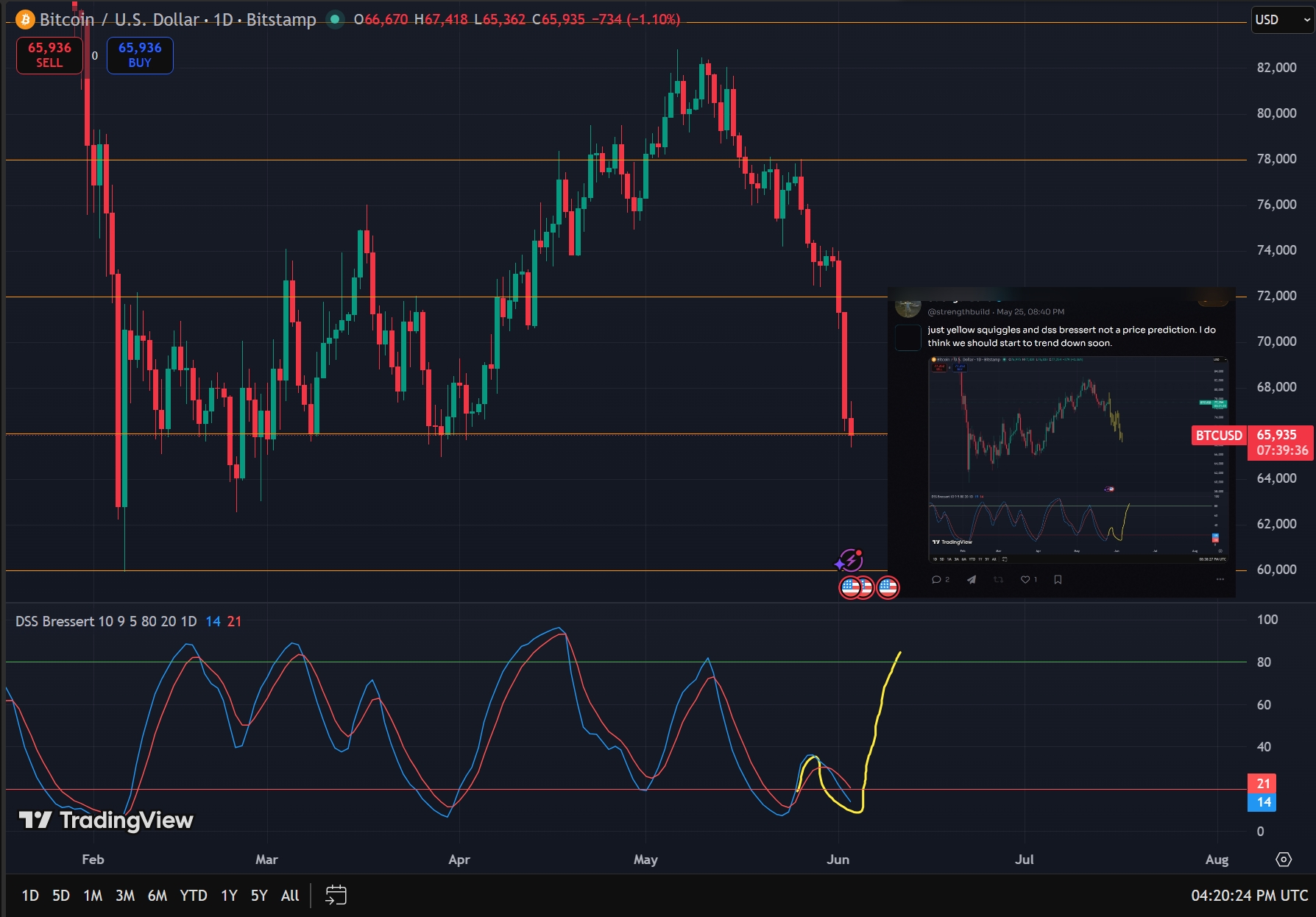This screenshot has width=1316, height=917.
Task: Click the Bitcoin symbol logo icon
Action: click(25, 20)
